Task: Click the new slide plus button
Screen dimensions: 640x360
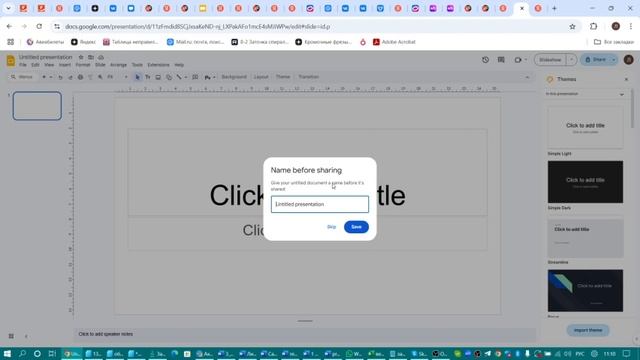Action: [44, 77]
